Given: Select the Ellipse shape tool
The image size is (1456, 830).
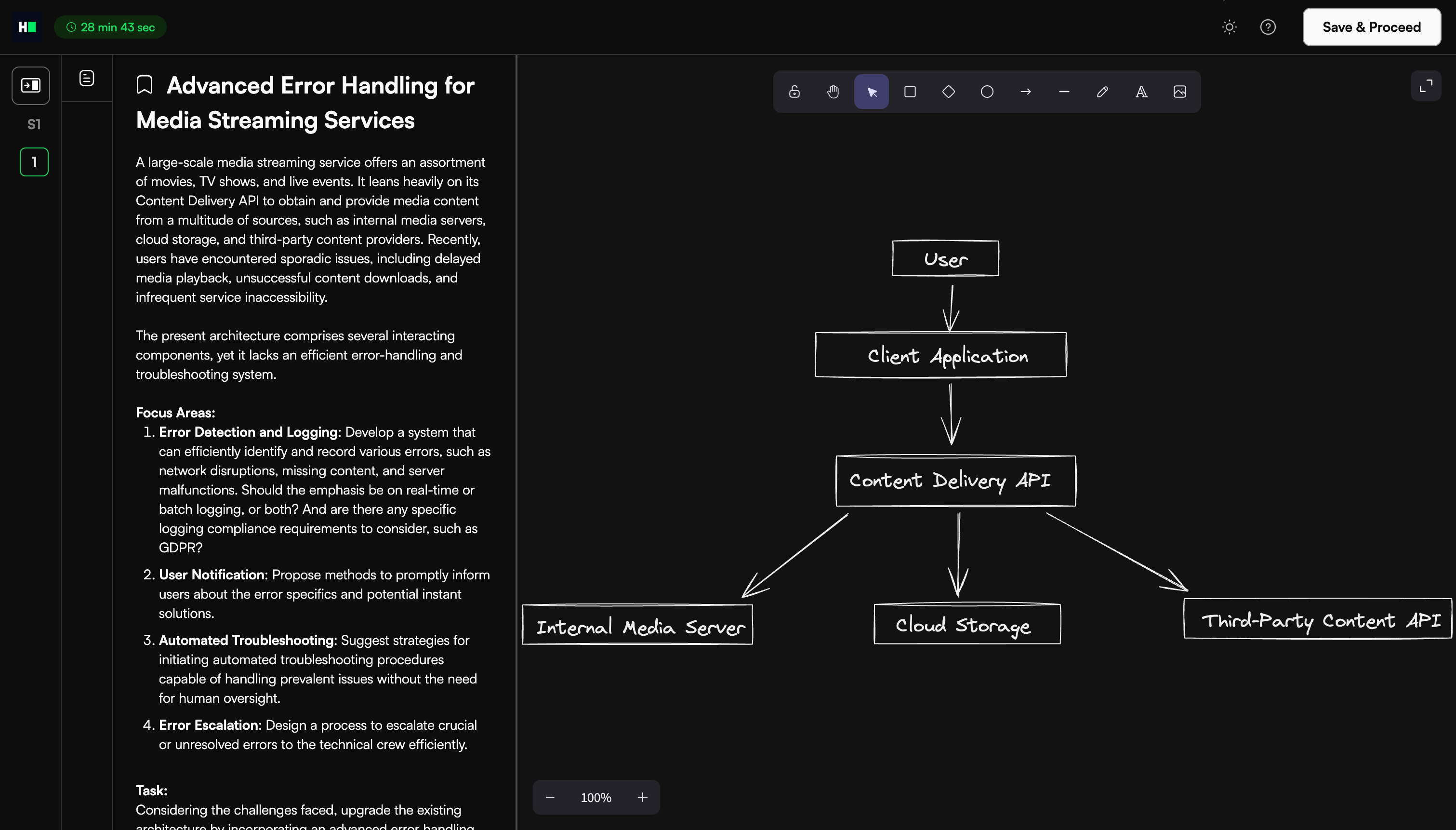Looking at the screenshot, I should coord(987,92).
